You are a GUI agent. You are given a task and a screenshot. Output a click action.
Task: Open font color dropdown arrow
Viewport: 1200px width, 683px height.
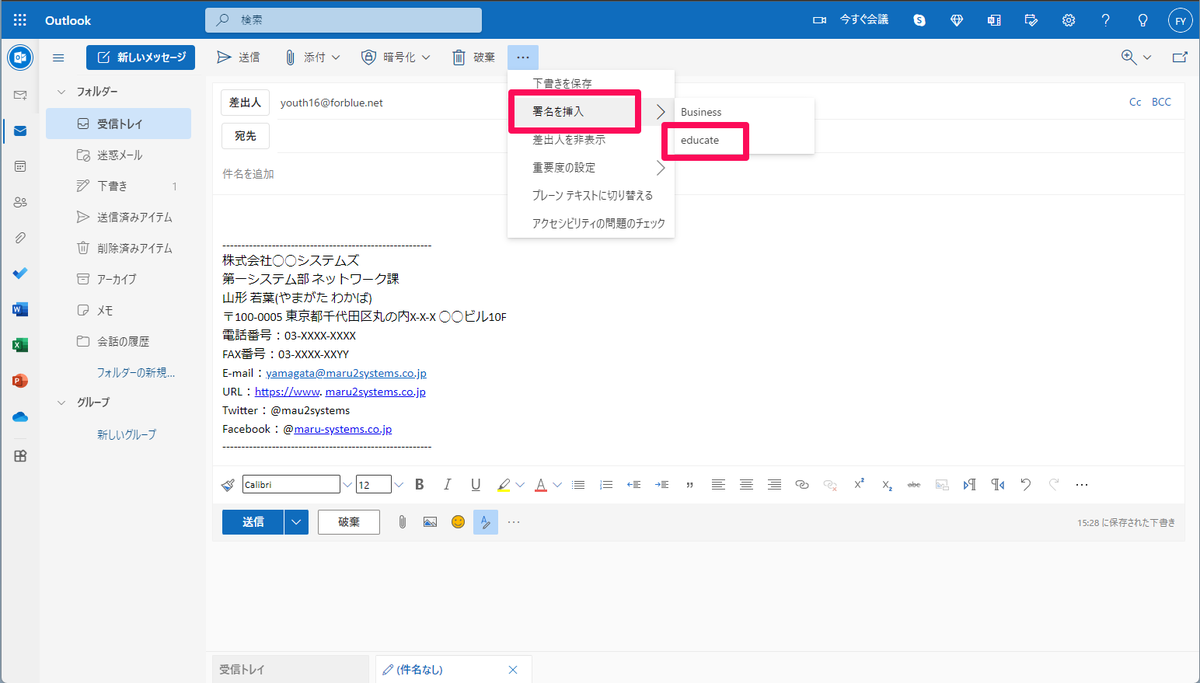(557, 485)
